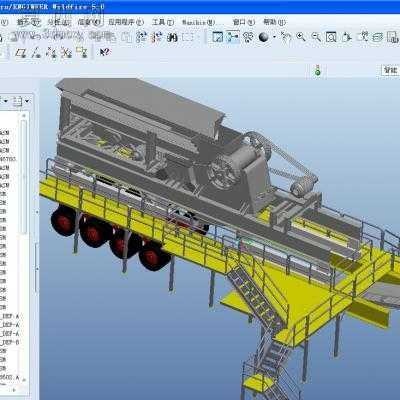Click the Refit to window icon

tap(331, 37)
